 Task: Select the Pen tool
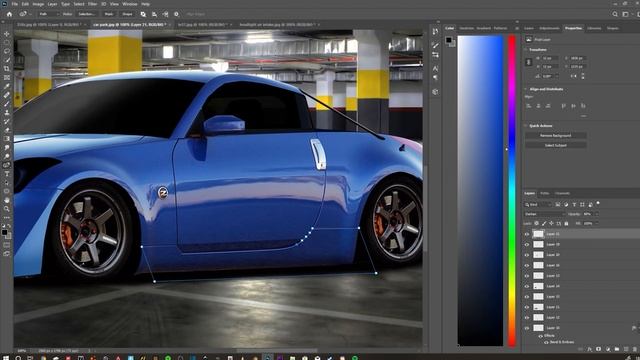click(x=7, y=165)
